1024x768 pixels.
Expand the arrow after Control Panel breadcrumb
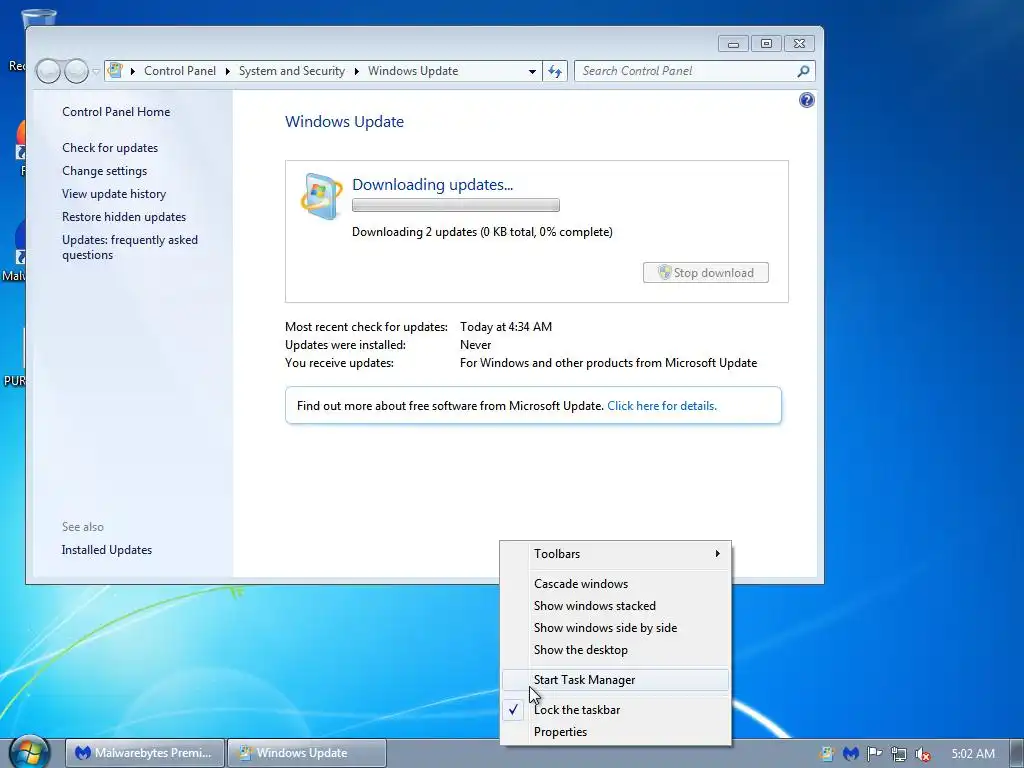click(x=227, y=71)
